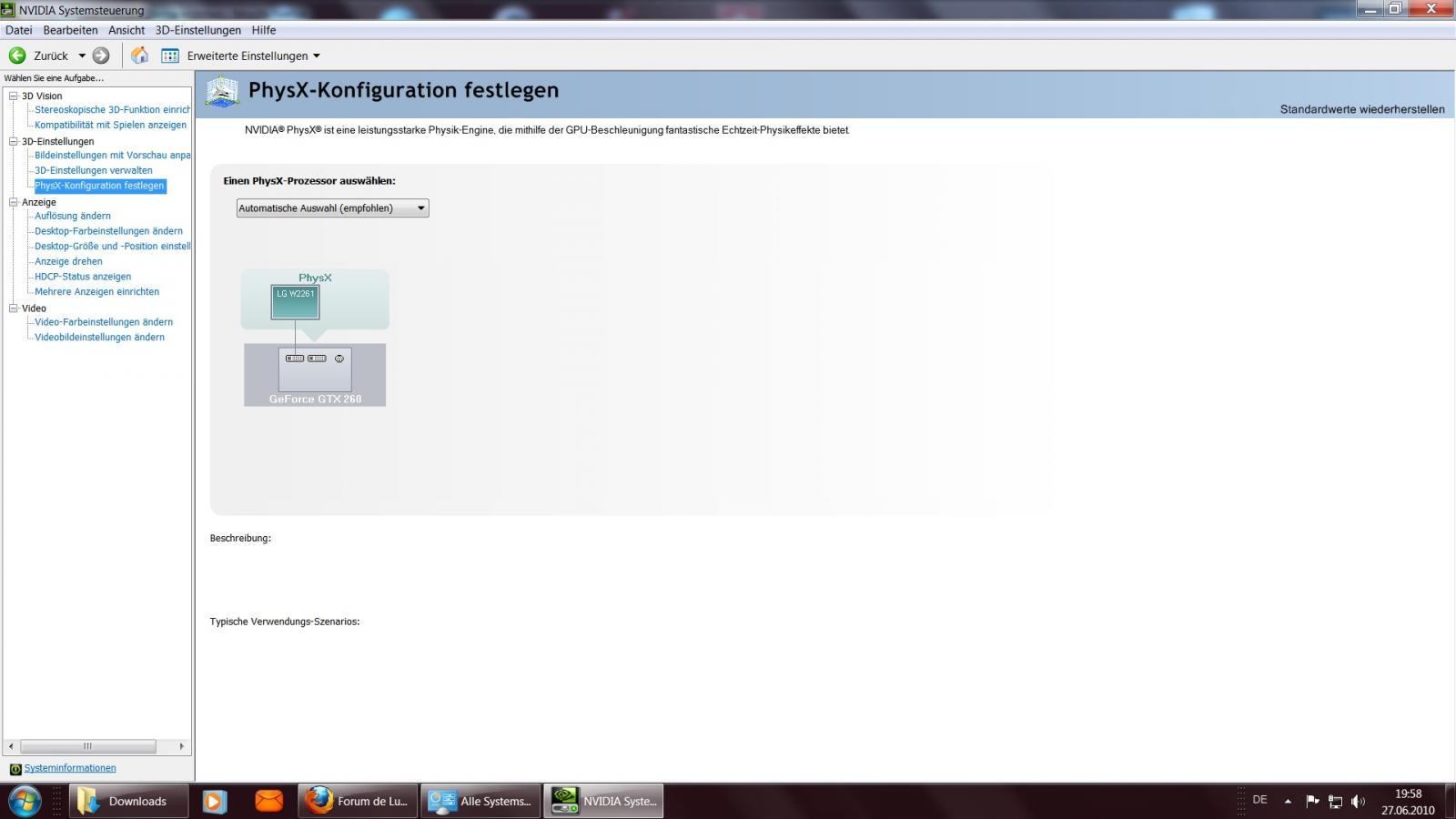
Task: Open Mehrere Anzeigen einrichten
Action: [x=96, y=291]
